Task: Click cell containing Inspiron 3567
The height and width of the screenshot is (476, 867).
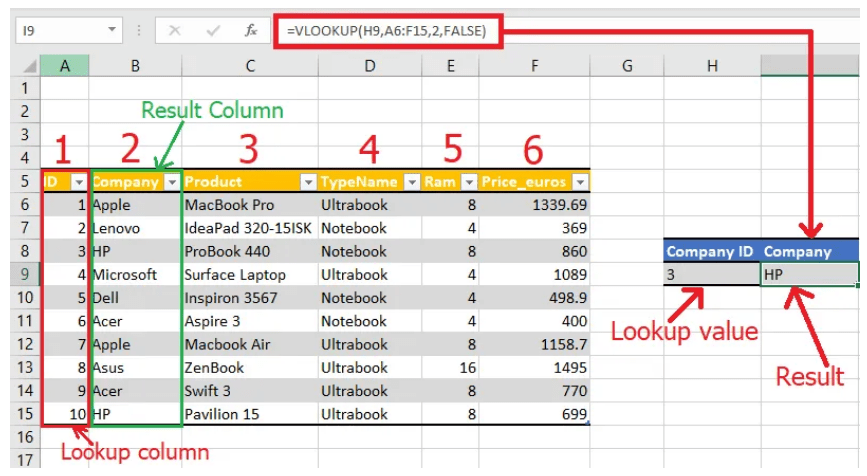Action: [x=250, y=297]
